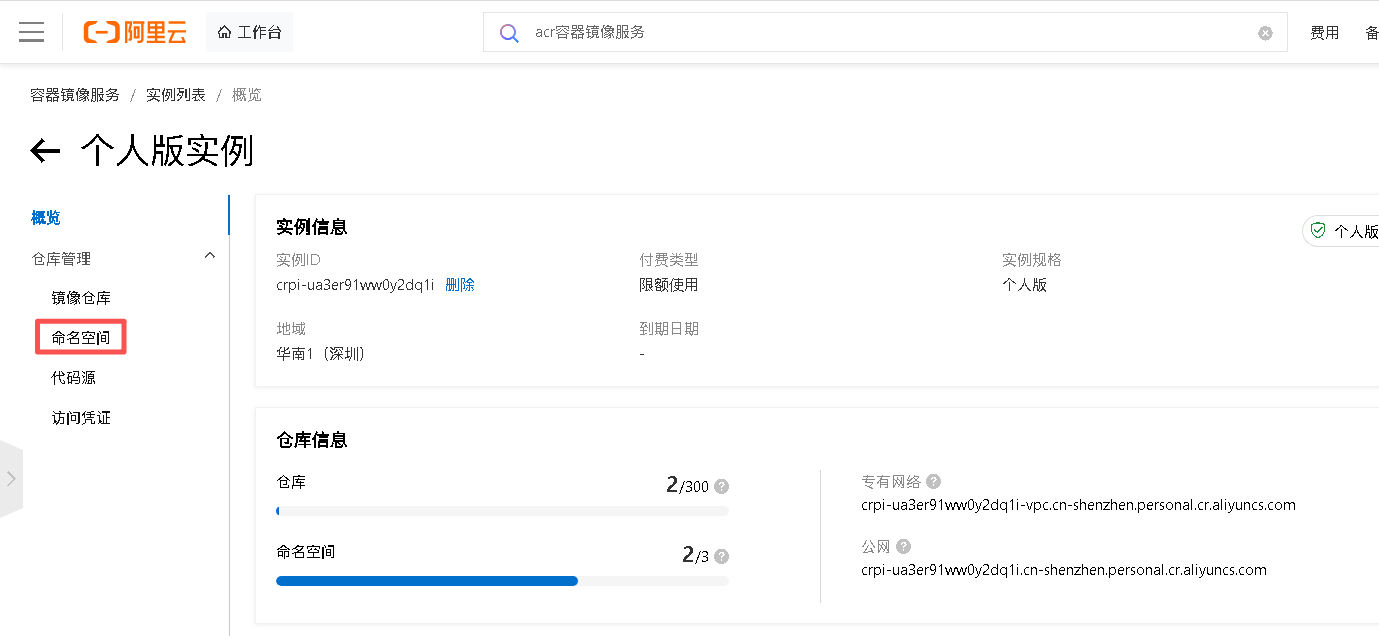Open the 公网 help tooltip icon
Image resolution: width=1379 pixels, height=636 pixels.
(x=903, y=546)
